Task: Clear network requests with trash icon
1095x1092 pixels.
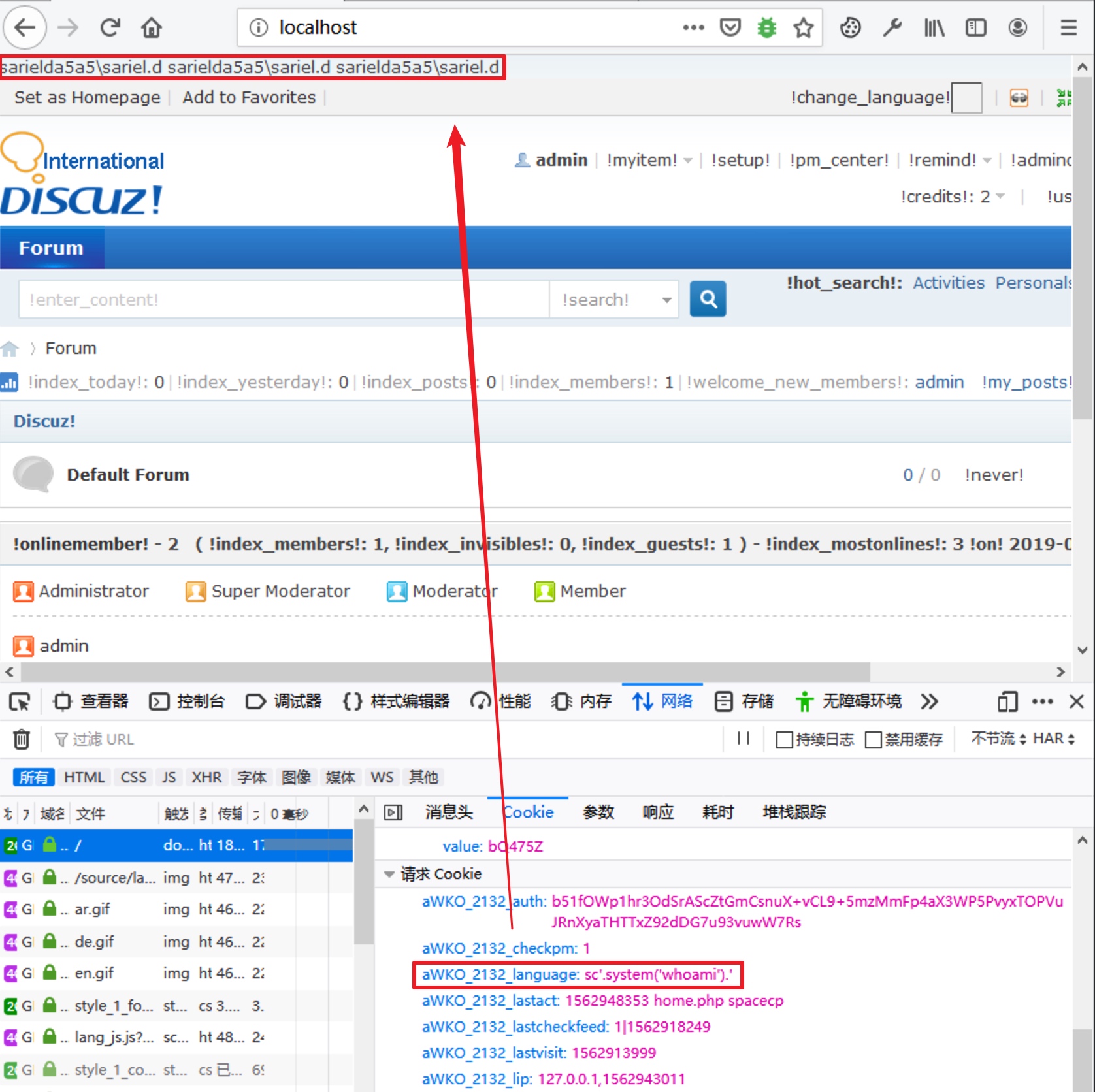Action: [22, 739]
